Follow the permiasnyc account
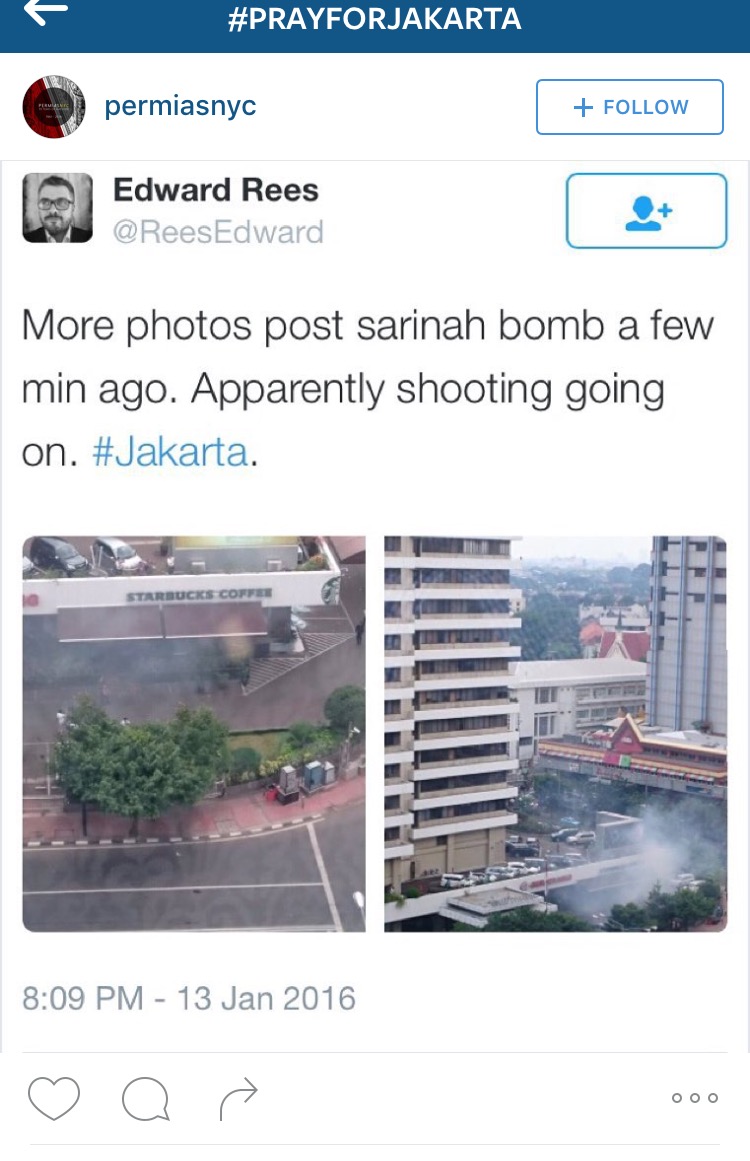The height and width of the screenshot is (1161, 750). [x=629, y=107]
